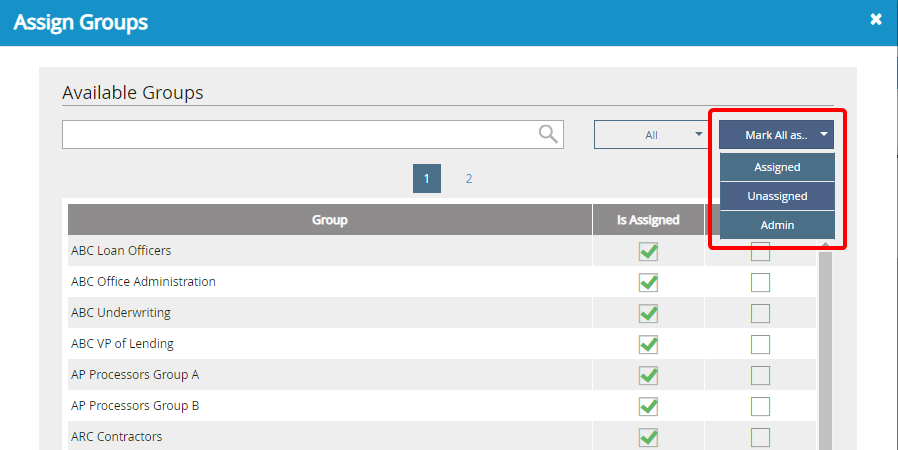The image size is (898, 450).
Task: Collapse the Mark All as.. dropdown
Action: 777,135
